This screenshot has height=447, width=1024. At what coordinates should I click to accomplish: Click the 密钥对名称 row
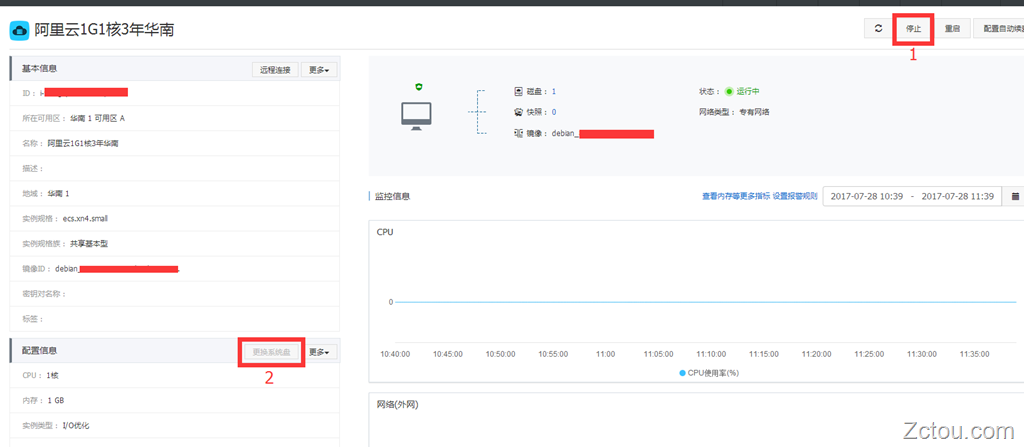point(174,294)
